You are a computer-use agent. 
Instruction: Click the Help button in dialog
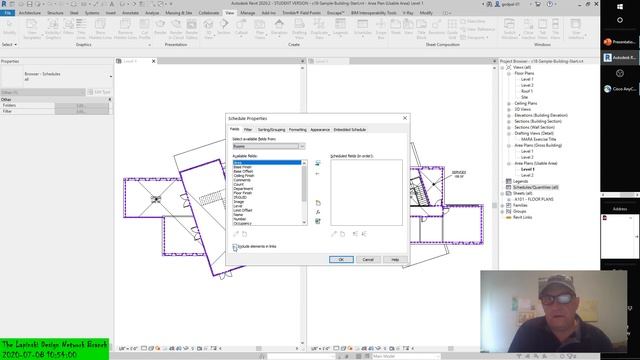(x=395, y=260)
